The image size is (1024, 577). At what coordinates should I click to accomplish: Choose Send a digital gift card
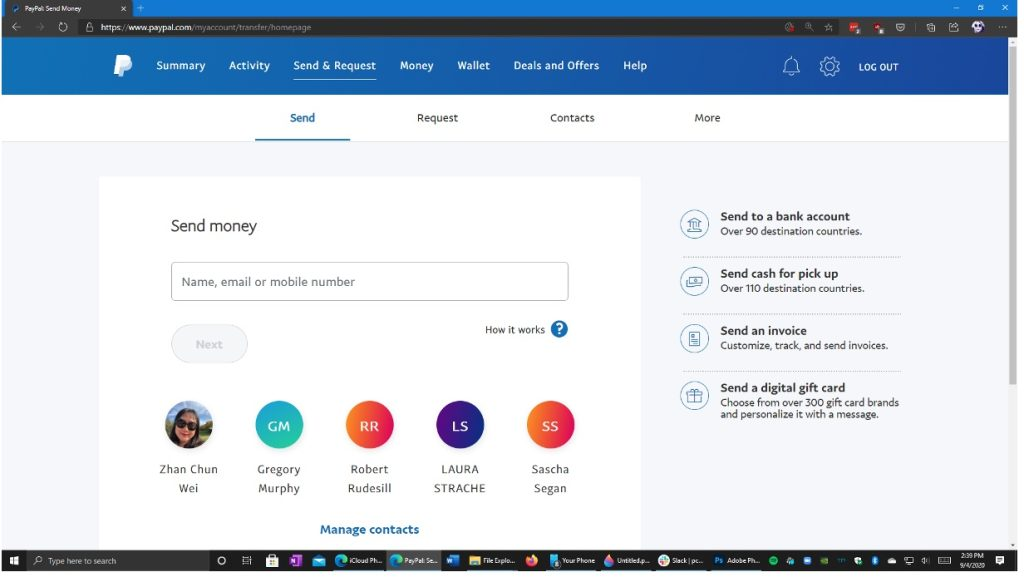tap(782, 388)
